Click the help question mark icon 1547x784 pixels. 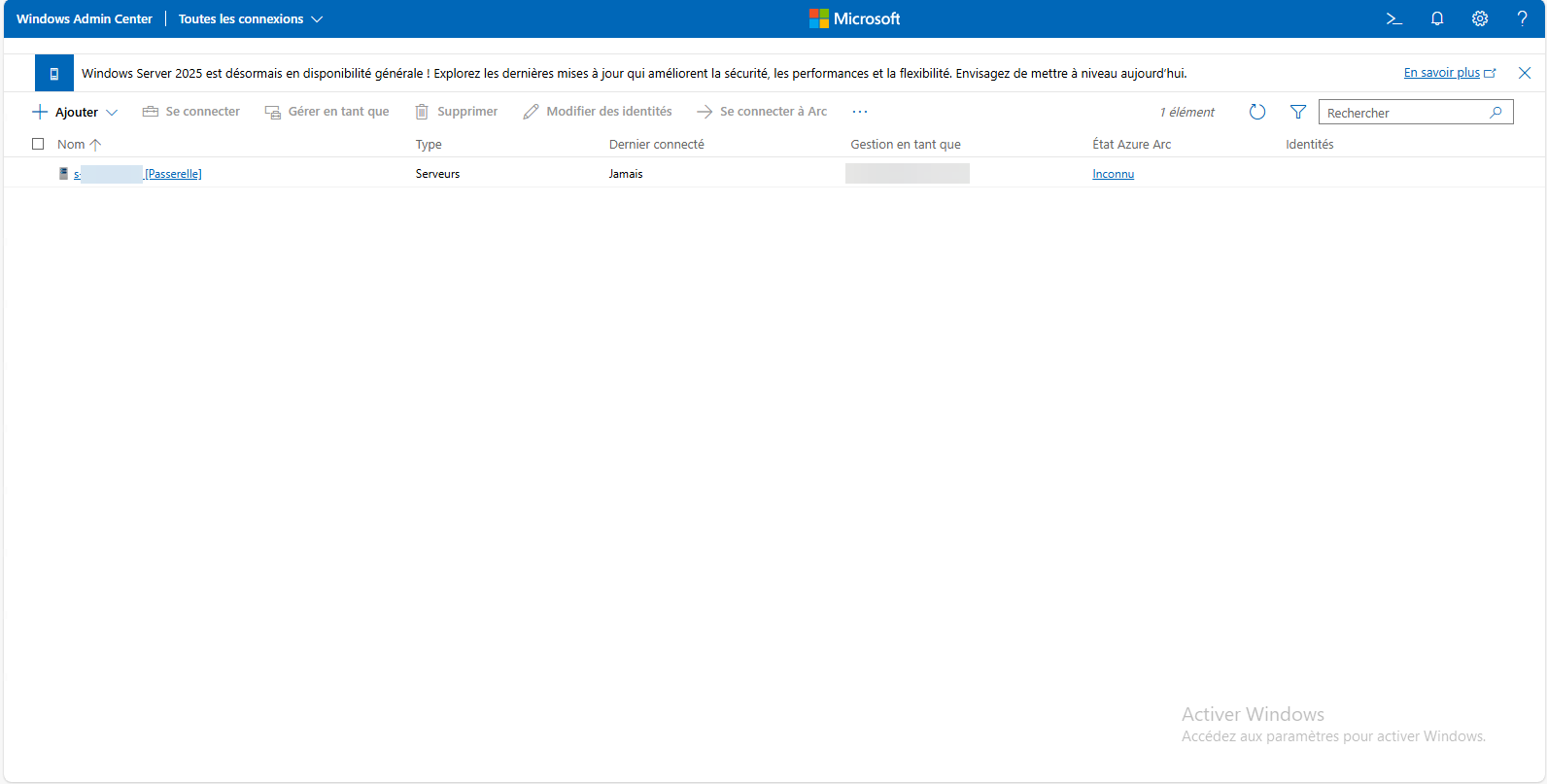point(1522,18)
